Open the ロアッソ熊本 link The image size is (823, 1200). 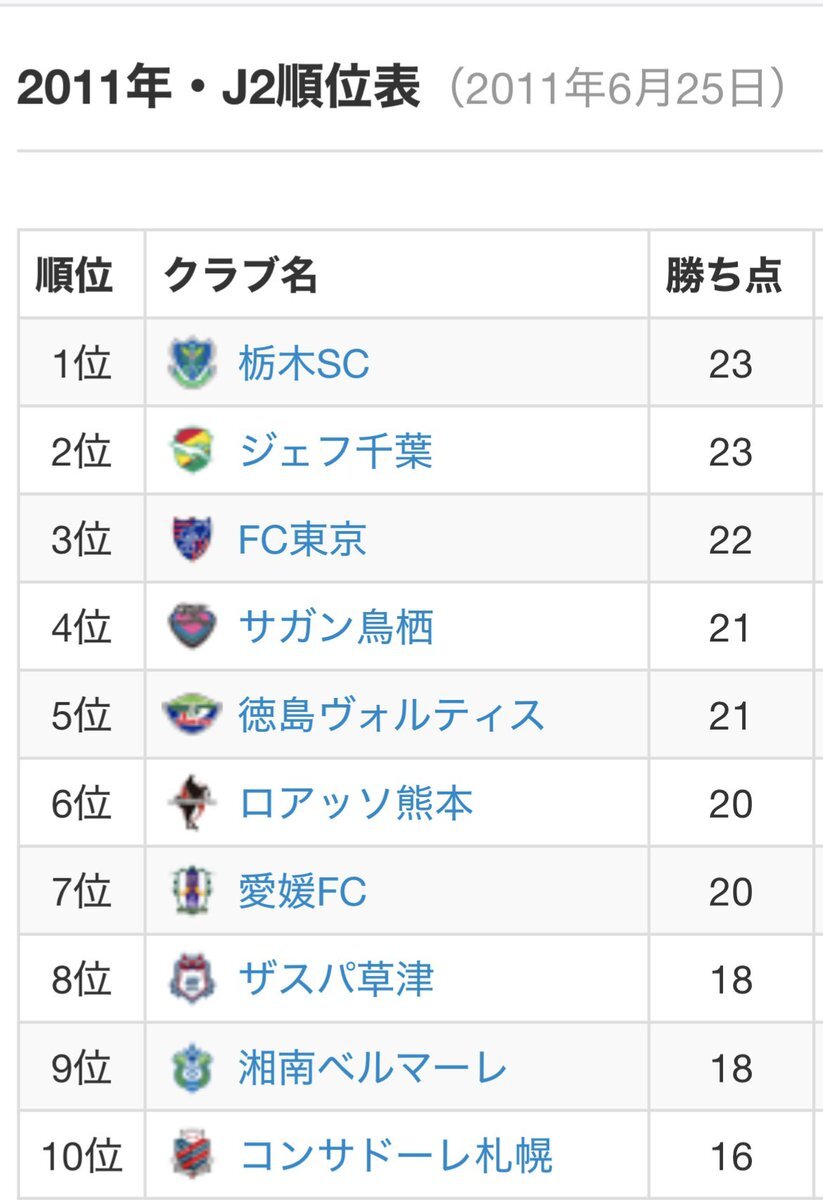[355, 804]
